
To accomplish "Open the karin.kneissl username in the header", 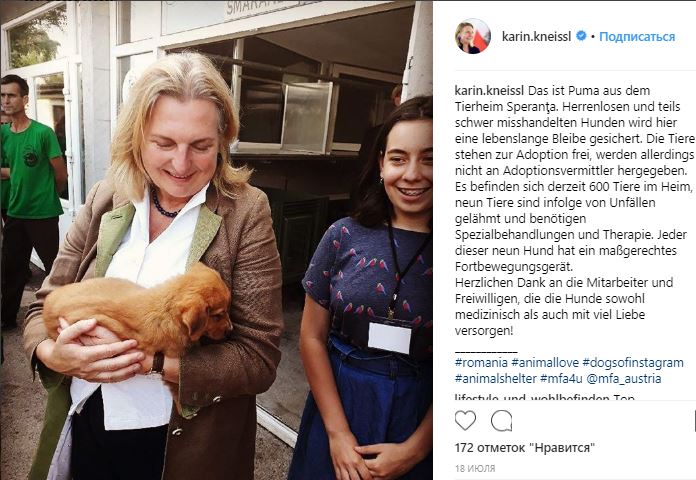I will click(x=536, y=36).
